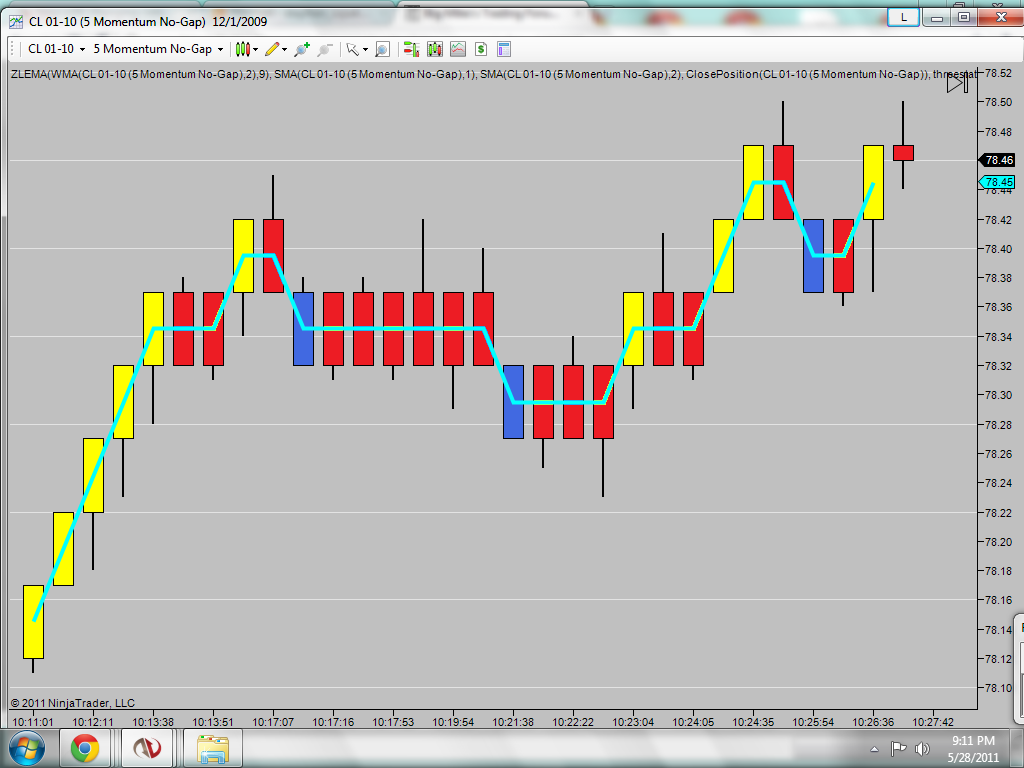Image resolution: width=1024 pixels, height=768 pixels.
Task: Click the 10:11:01 time axis label
Action: coord(33,722)
